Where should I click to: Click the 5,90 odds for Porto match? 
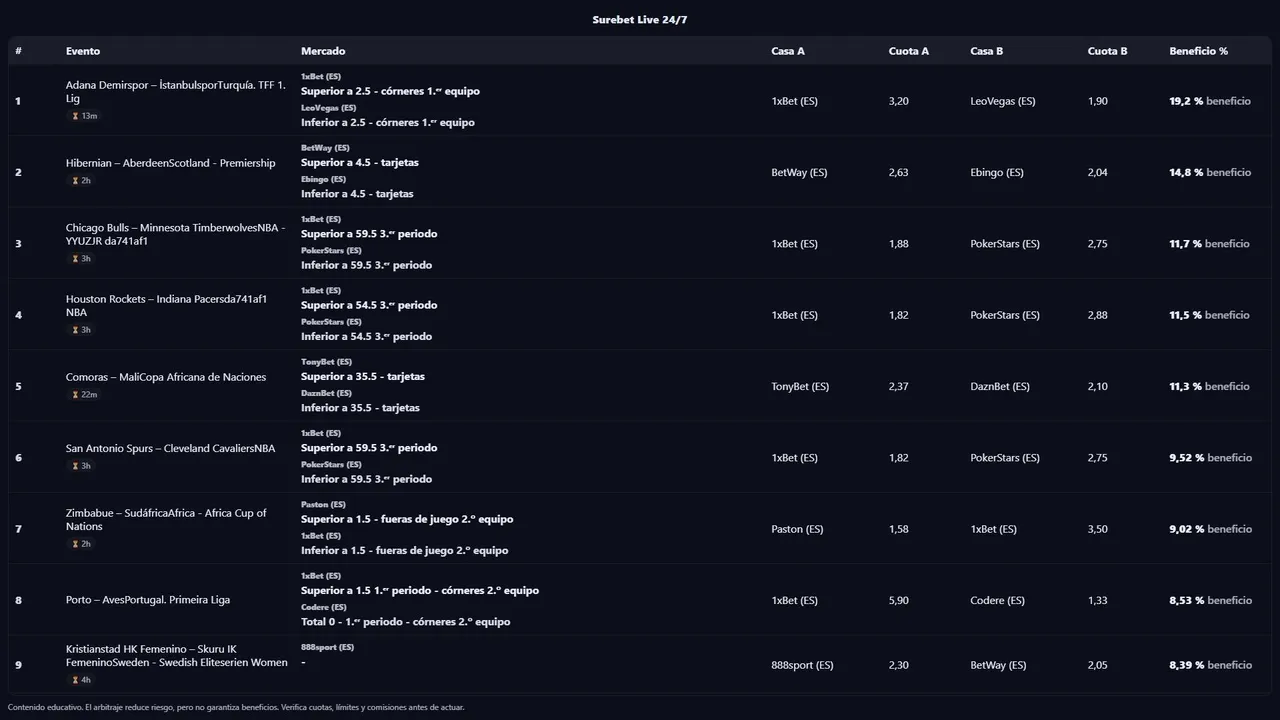(x=898, y=600)
